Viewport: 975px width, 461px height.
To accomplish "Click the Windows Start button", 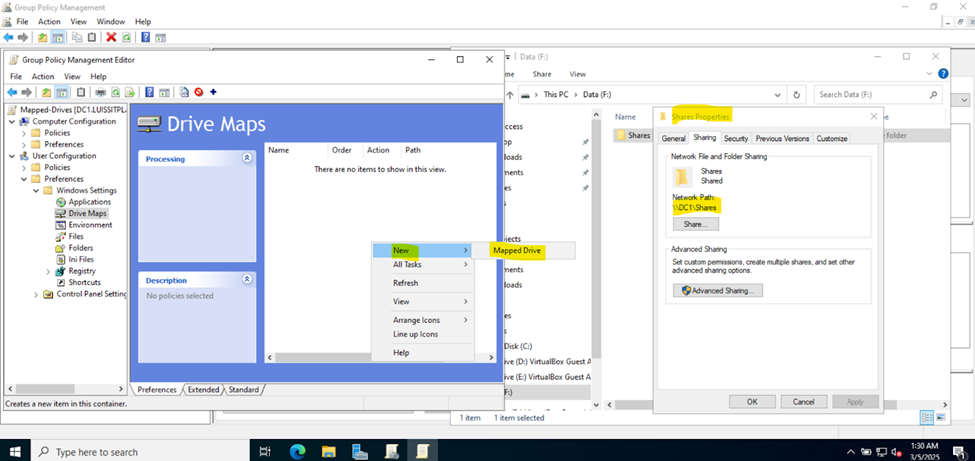I will pos(14,452).
